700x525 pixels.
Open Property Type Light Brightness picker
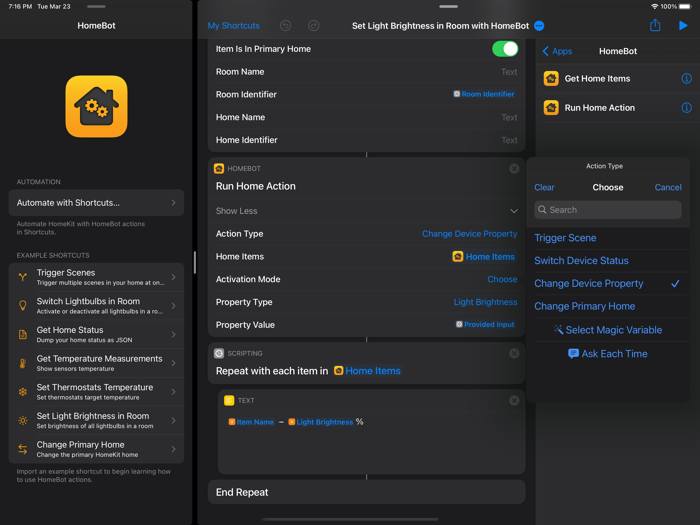point(485,302)
